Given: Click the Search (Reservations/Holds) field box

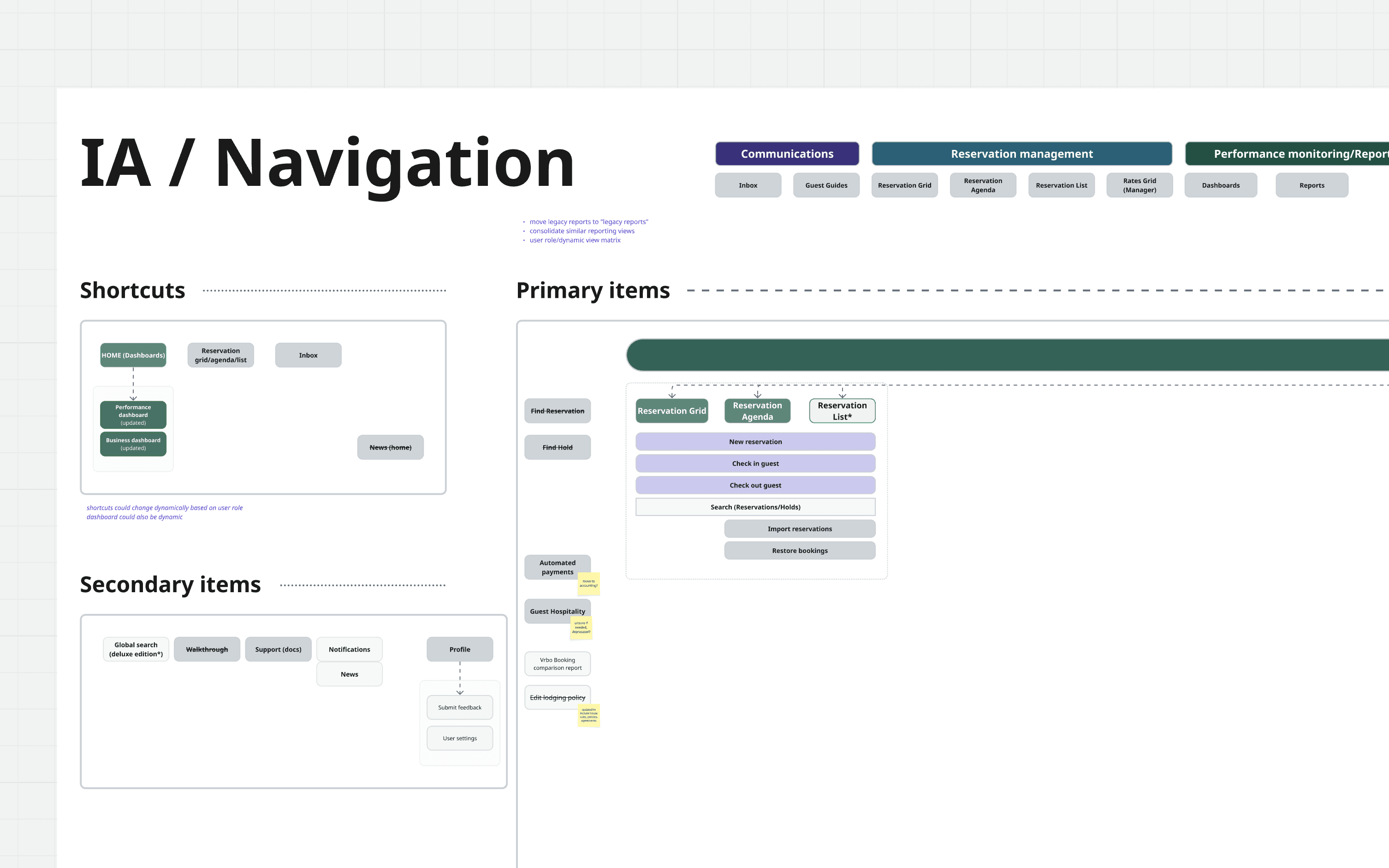Looking at the screenshot, I should (755, 507).
